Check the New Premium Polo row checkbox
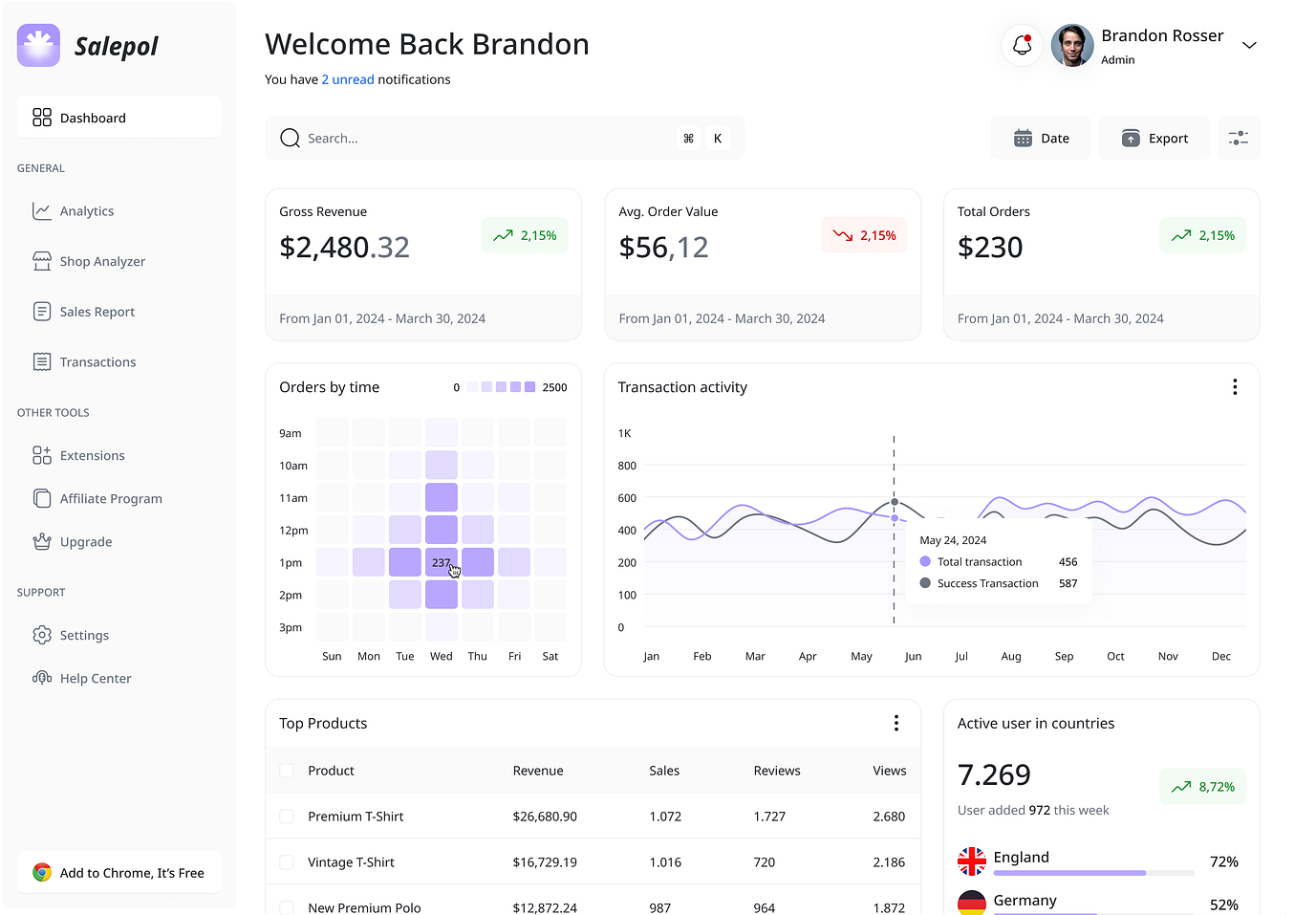This screenshot has width=1316, height=915. coord(287,907)
